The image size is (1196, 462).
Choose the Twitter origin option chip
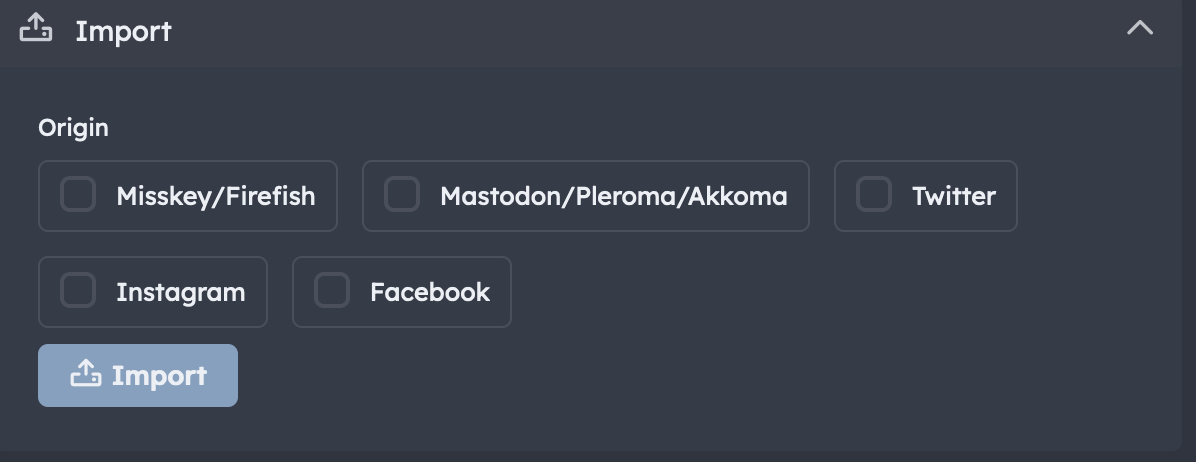click(x=926, y=196)
